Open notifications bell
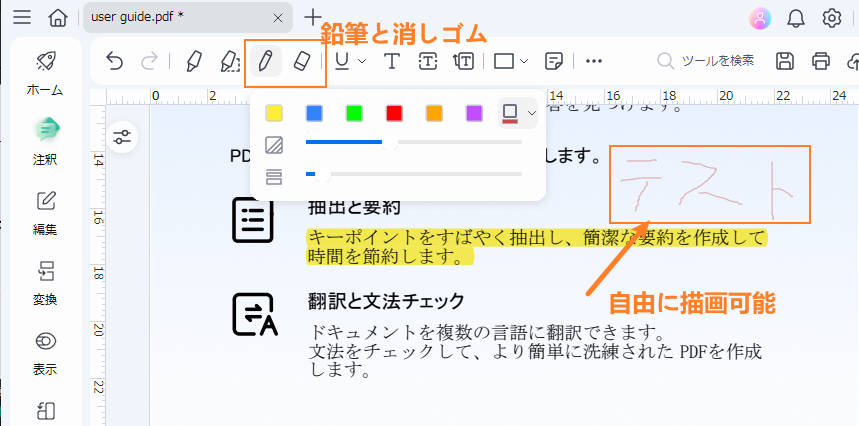Image resolution: width=859 pixels, height=426 pixels. pos(795,19)
